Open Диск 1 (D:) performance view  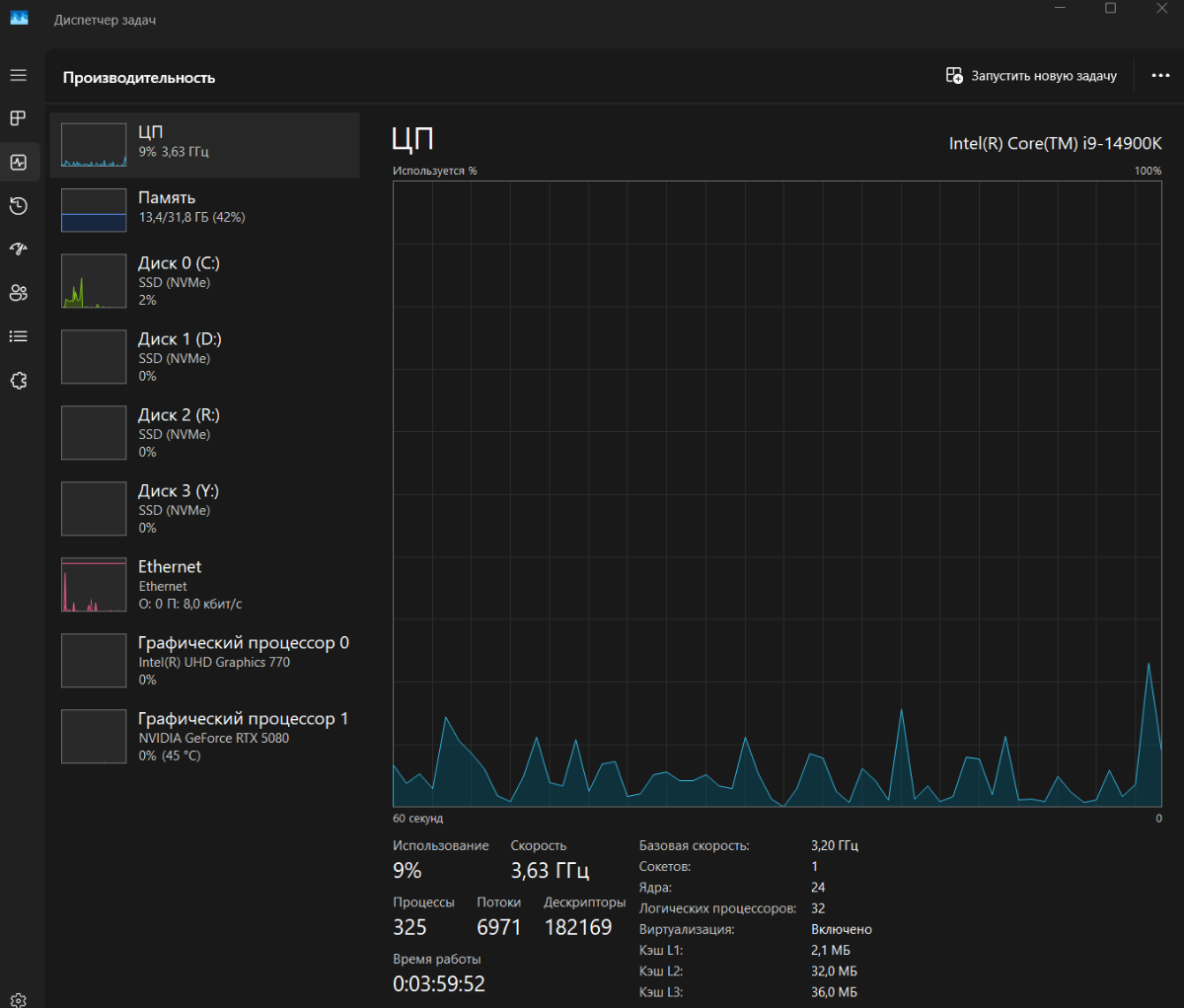205,357
